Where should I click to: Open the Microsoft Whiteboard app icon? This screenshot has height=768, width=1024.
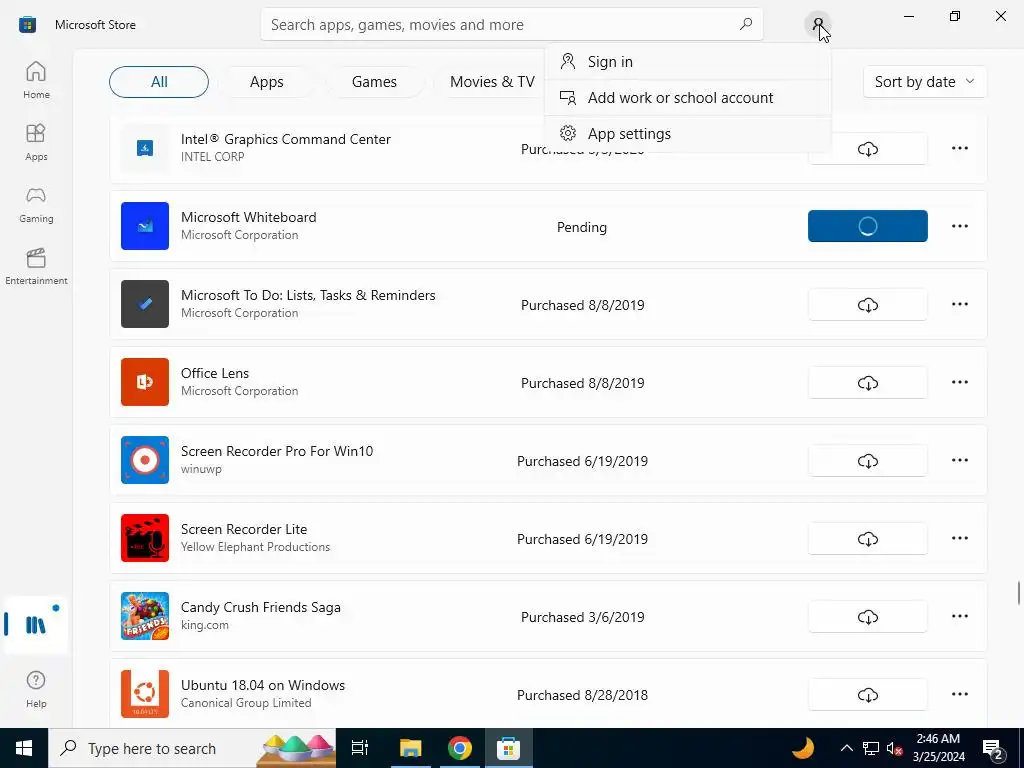point(145,226)
